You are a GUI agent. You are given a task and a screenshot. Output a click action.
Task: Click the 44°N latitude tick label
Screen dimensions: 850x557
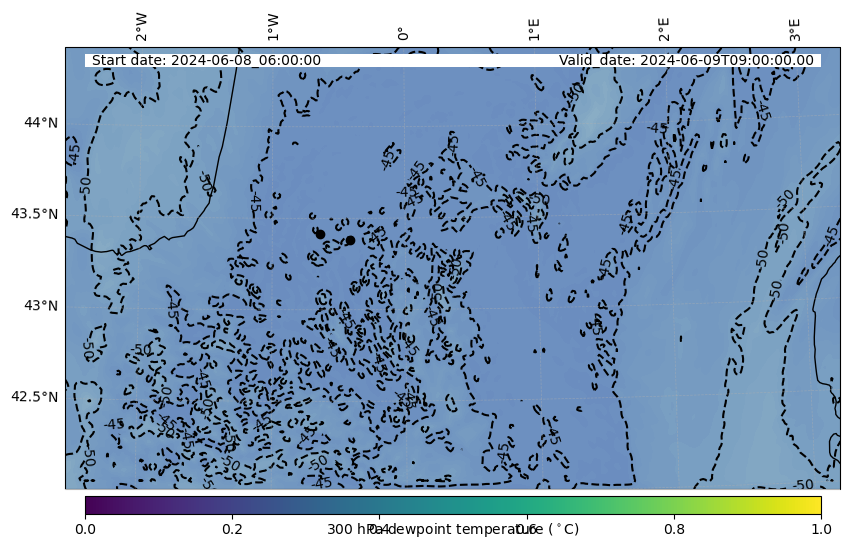pos(41,123)
